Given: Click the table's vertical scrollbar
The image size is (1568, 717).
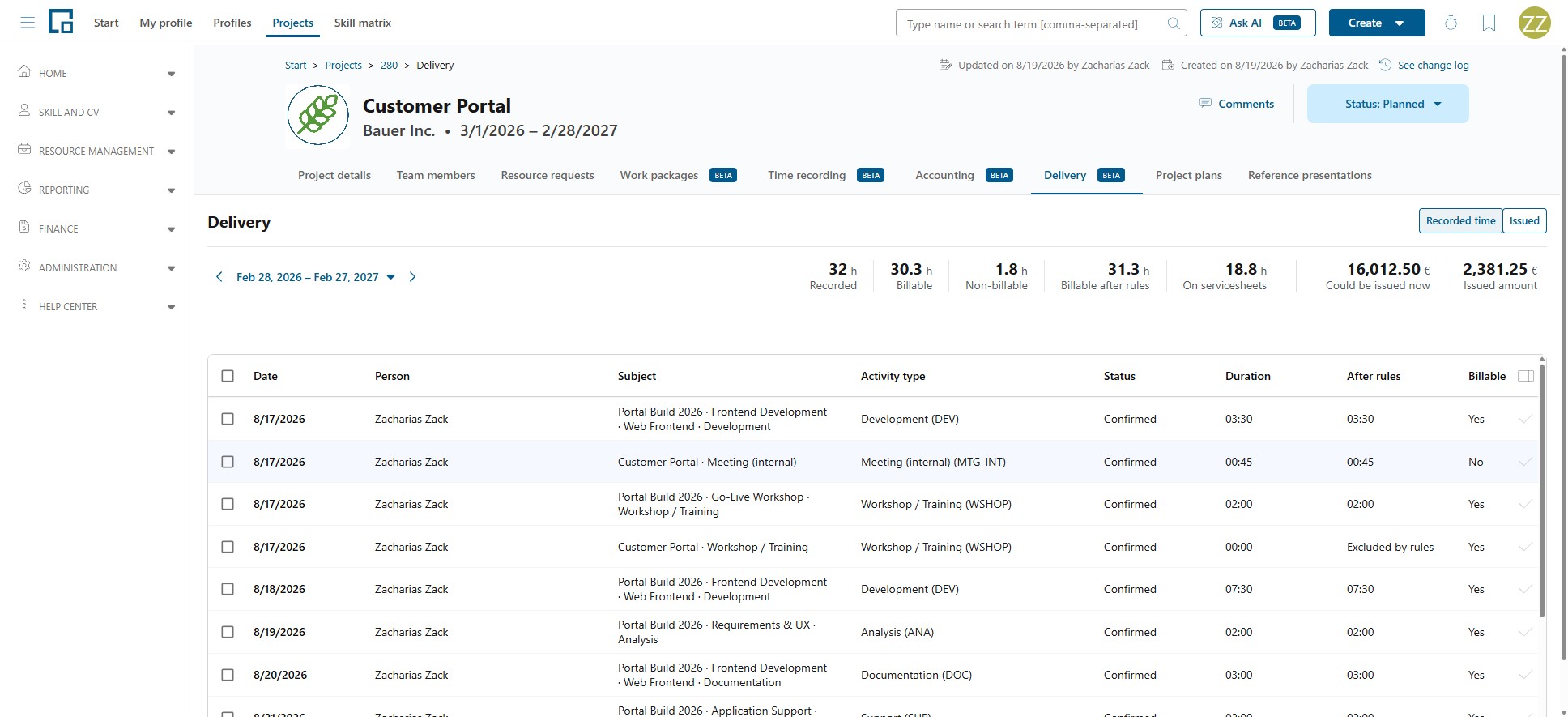Looking at the screenshot, I should [1541, 490].
